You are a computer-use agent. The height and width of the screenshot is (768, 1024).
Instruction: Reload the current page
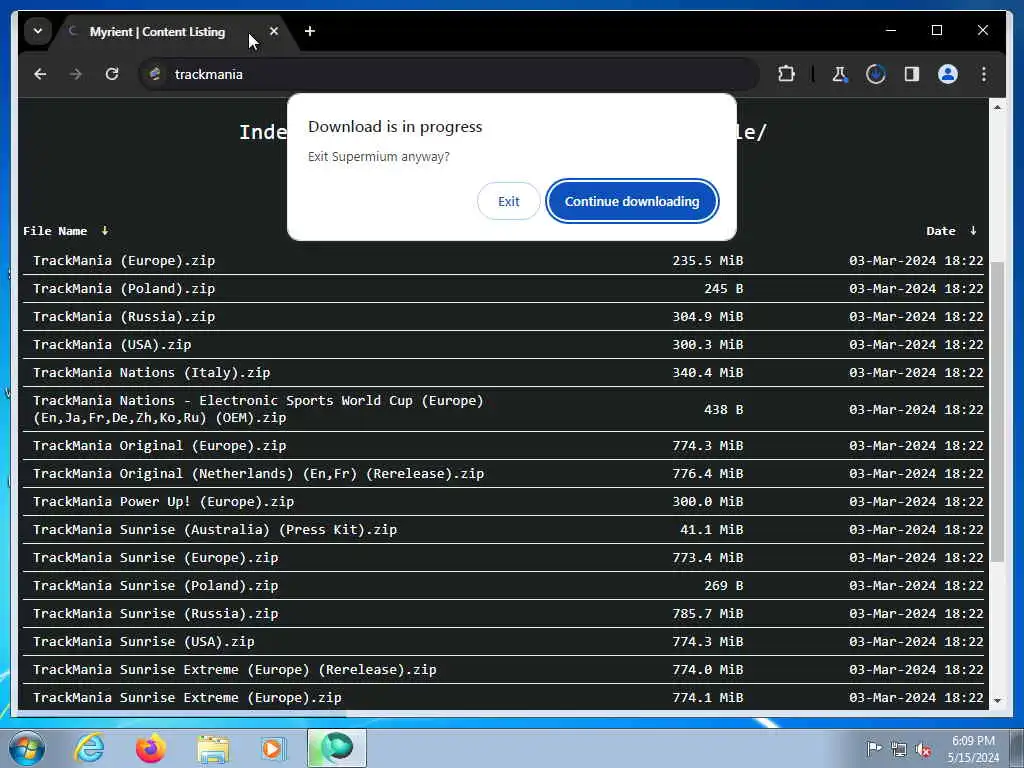[112, 74]
